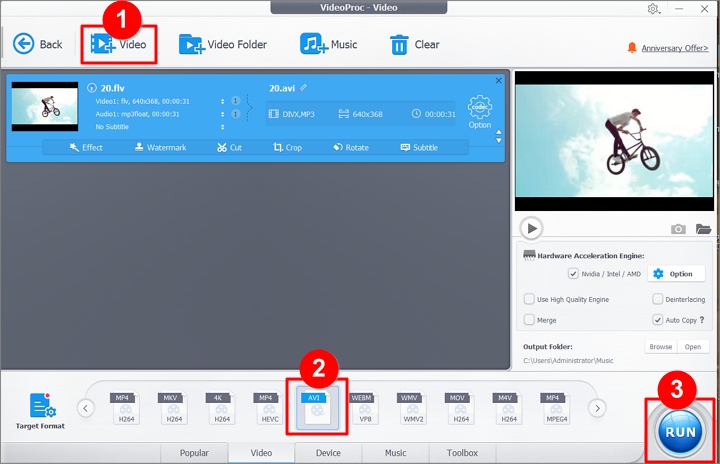Enable Merge checkbox

click(529, 320)
